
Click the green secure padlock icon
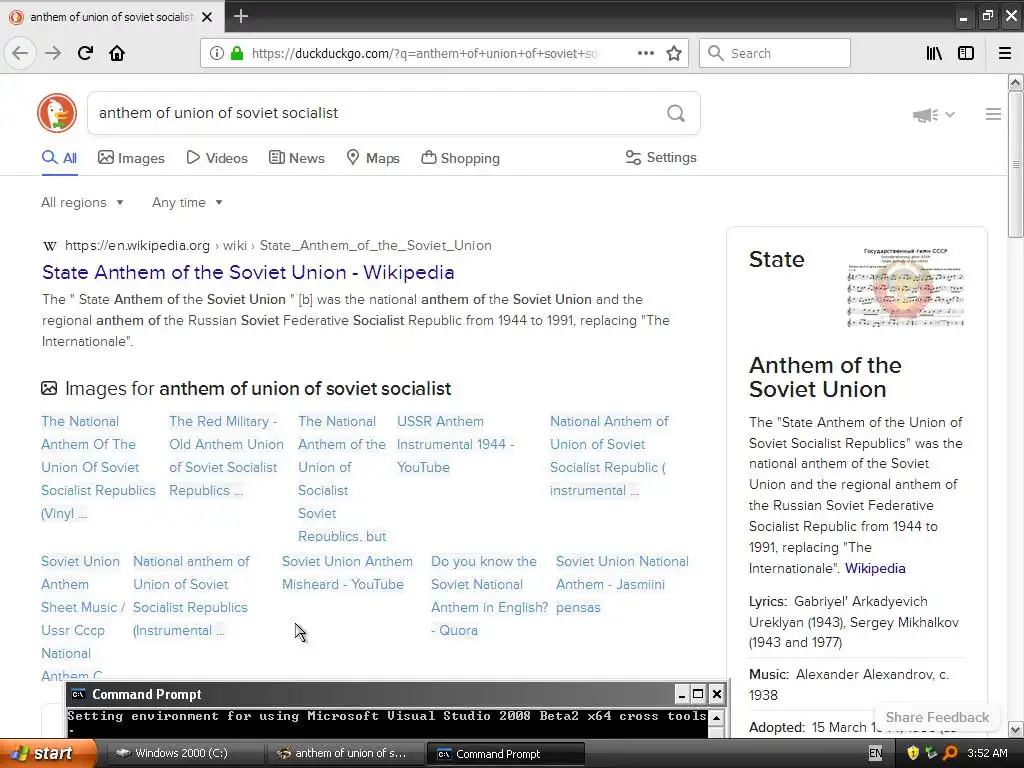237,54
